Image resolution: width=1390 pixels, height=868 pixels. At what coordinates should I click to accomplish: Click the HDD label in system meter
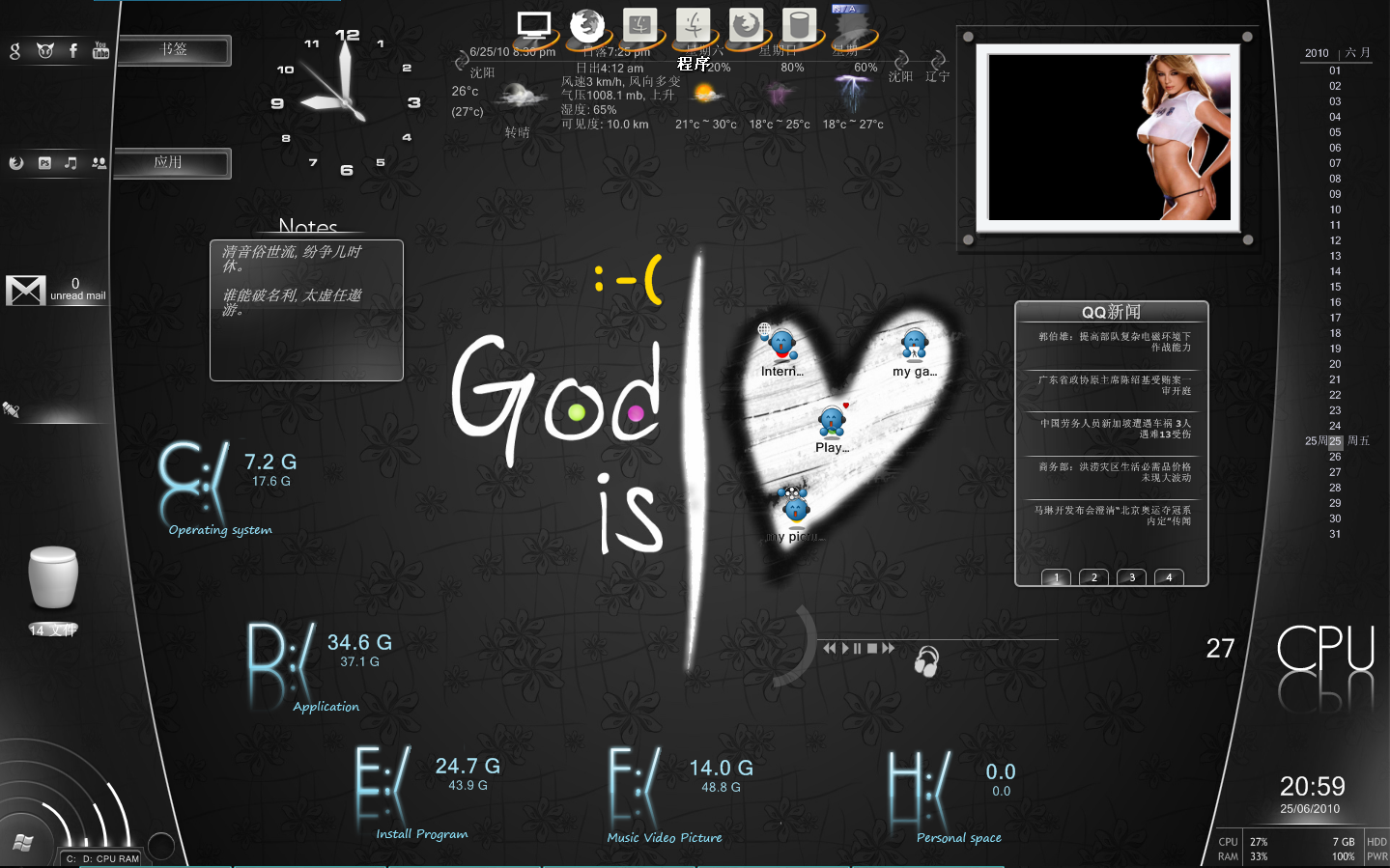pos(1376,842)
